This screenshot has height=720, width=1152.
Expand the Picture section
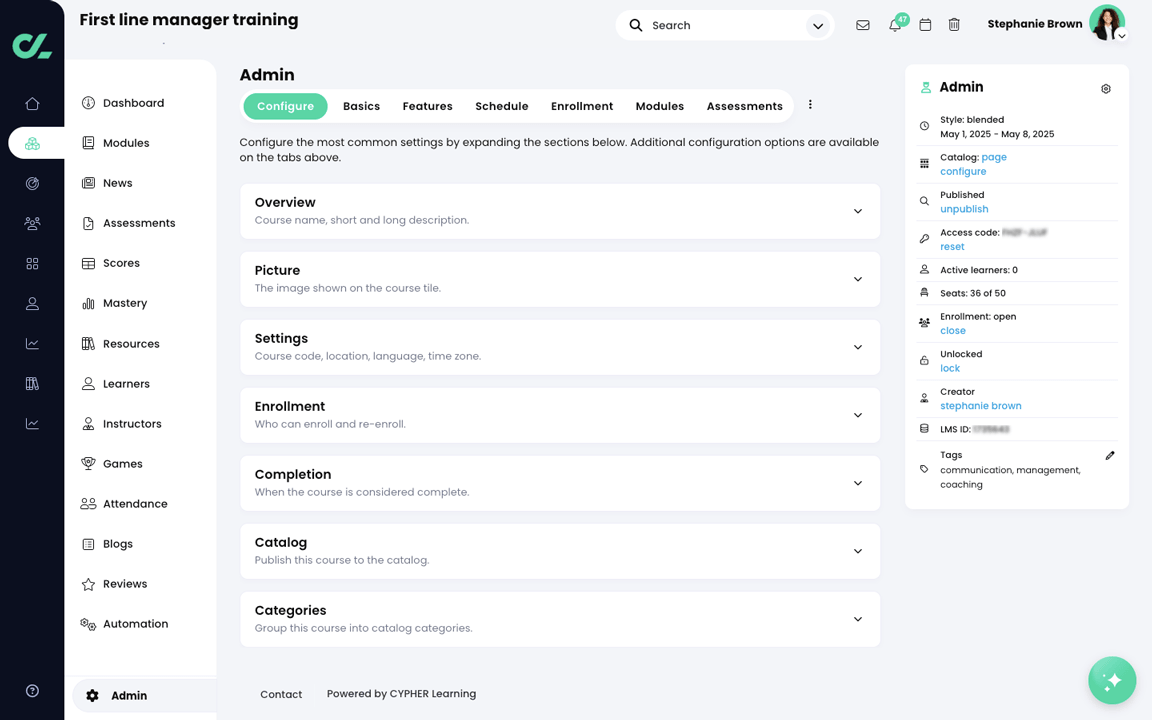coord(560,279)
